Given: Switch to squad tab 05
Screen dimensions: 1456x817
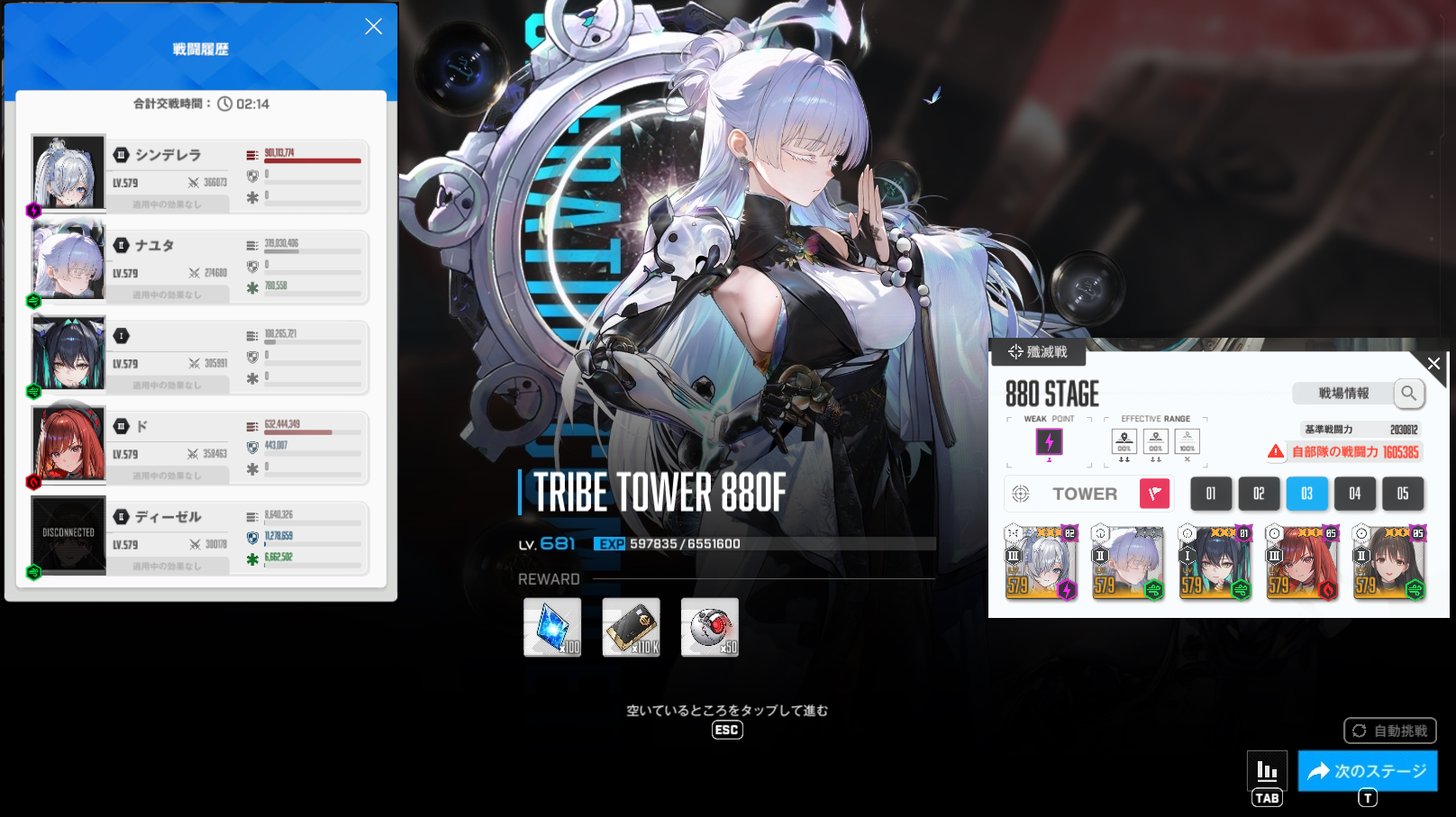Looking at the screenshot, I should [1402, 494].
